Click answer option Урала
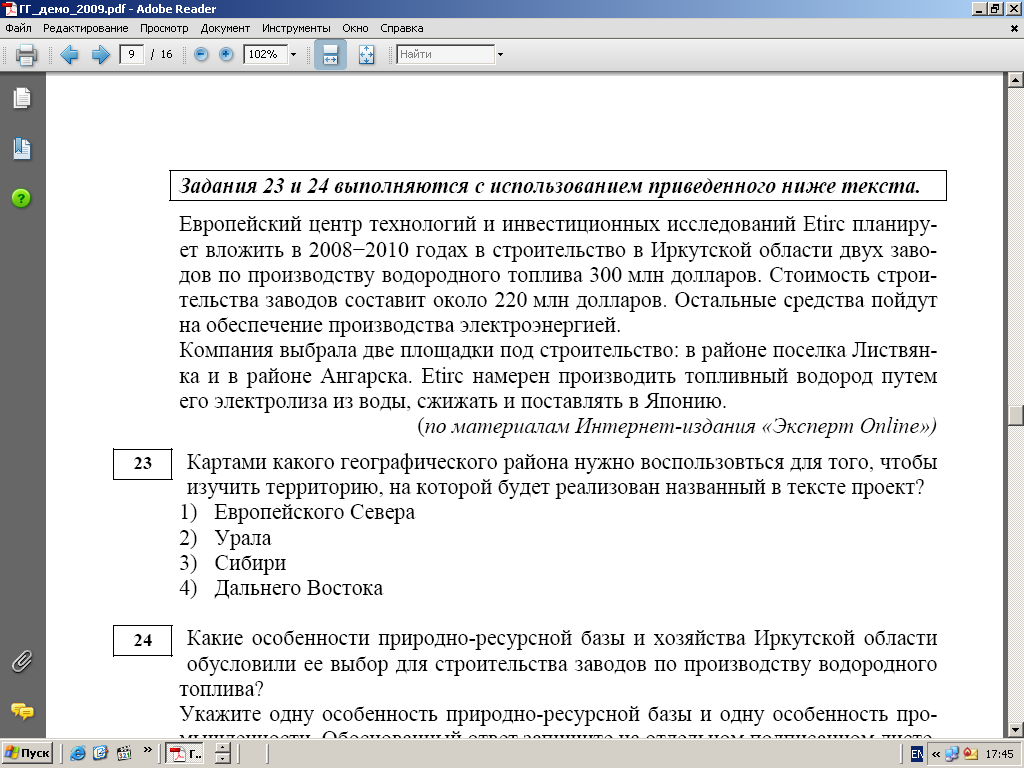 tap(242, 538)
